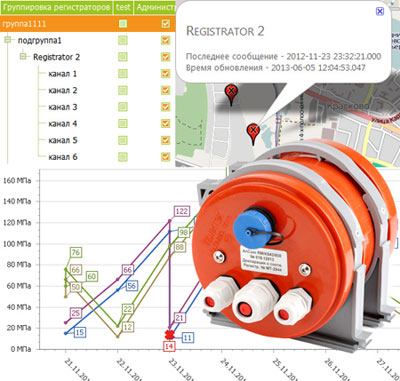Screen dimensions: 400x381
Task: Enable the test checkbox for канал 3
Action: (x=123, y=107)
